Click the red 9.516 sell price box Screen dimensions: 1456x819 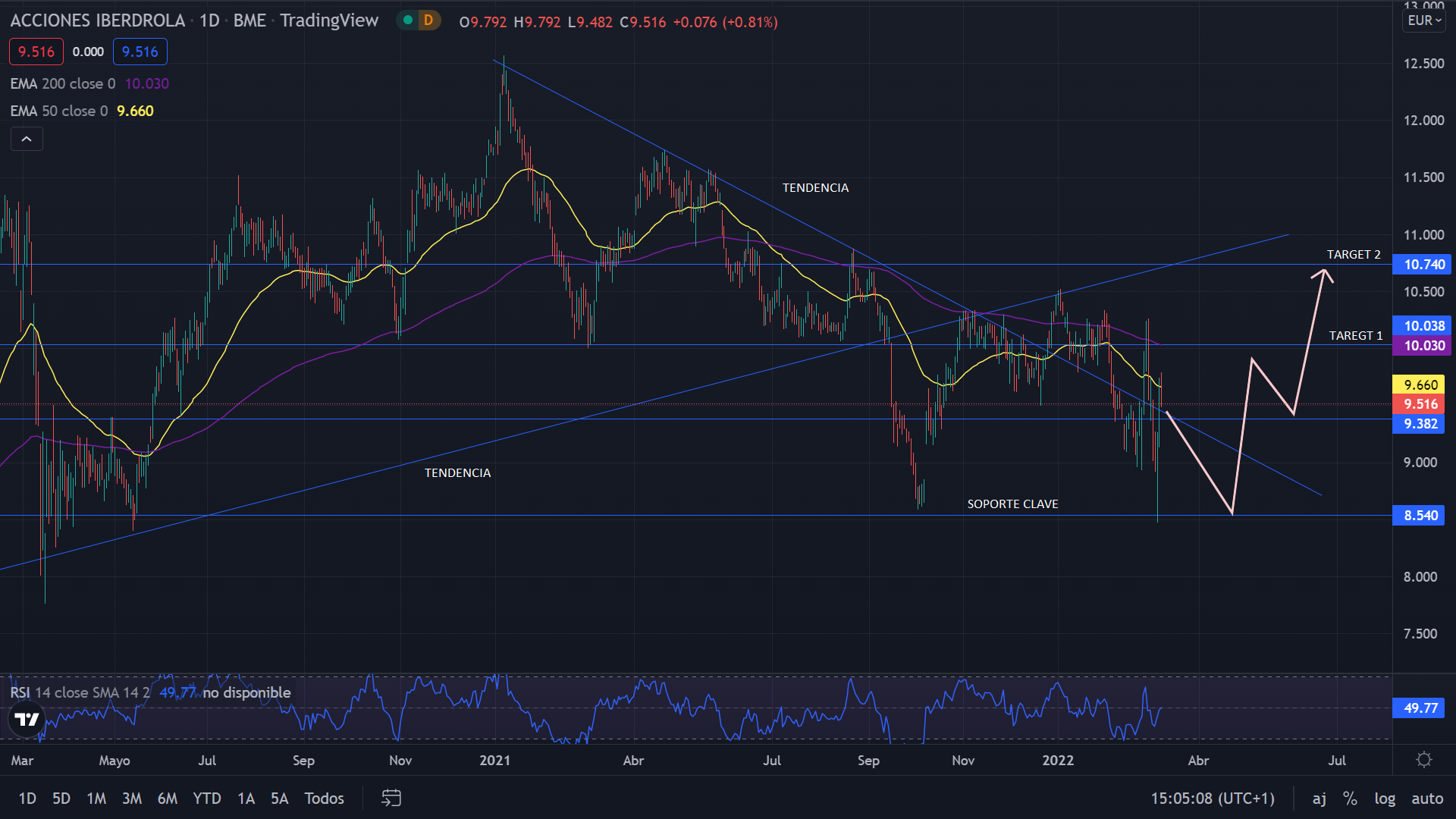click(x=36, y=52)
